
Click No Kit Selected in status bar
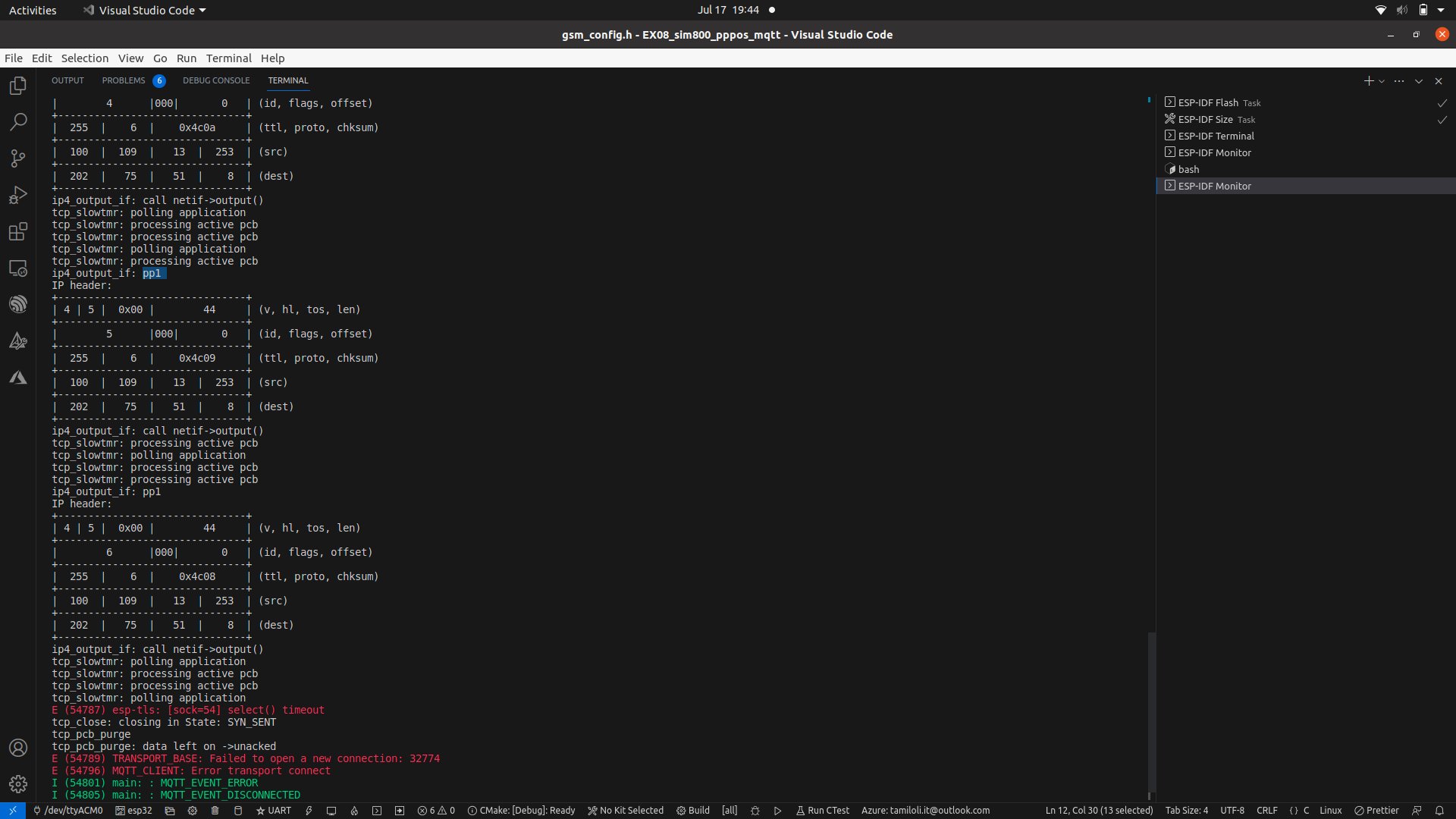(x=626, y=810)
